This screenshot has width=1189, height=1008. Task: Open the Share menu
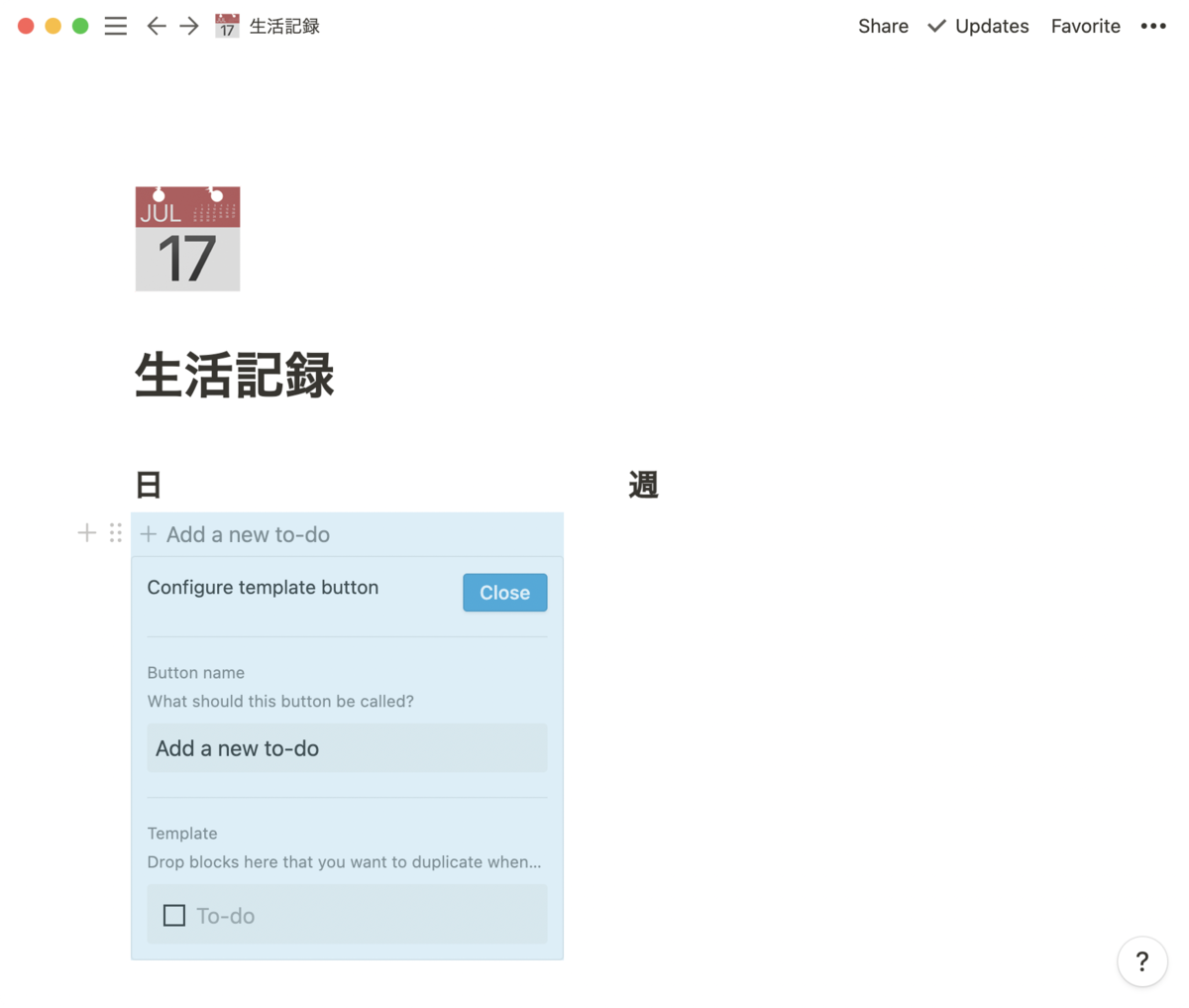tap(883, 26)
